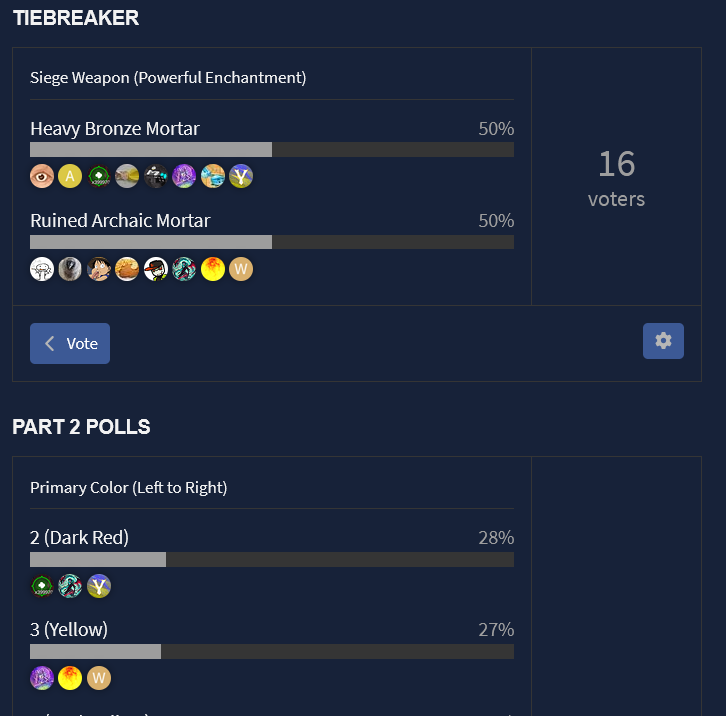
Task: Choose the 2 (Dark Red) poll option
Action: (80, 538)
